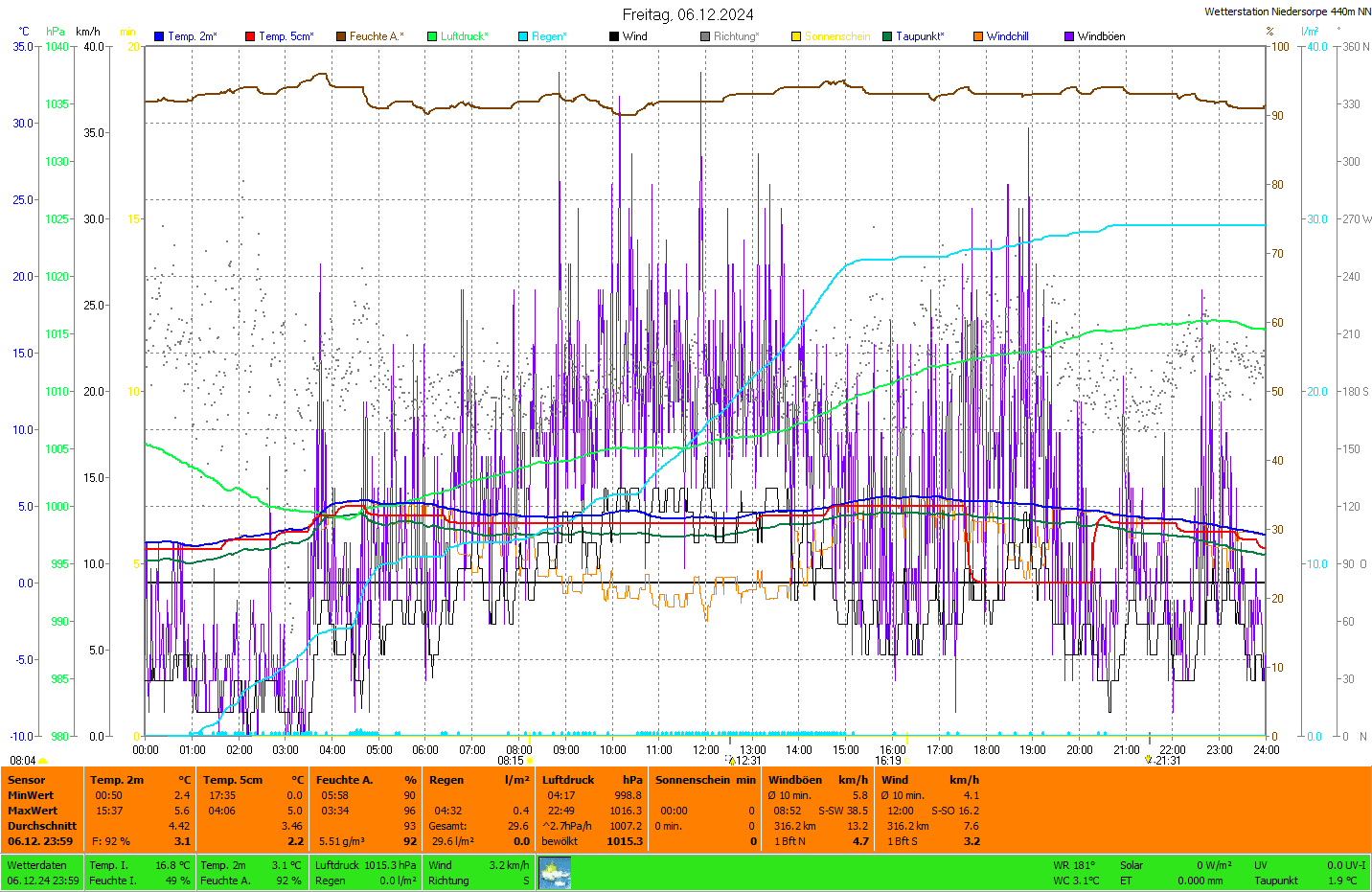Click the red Temp. 5cm legend square

coord(250,36)
